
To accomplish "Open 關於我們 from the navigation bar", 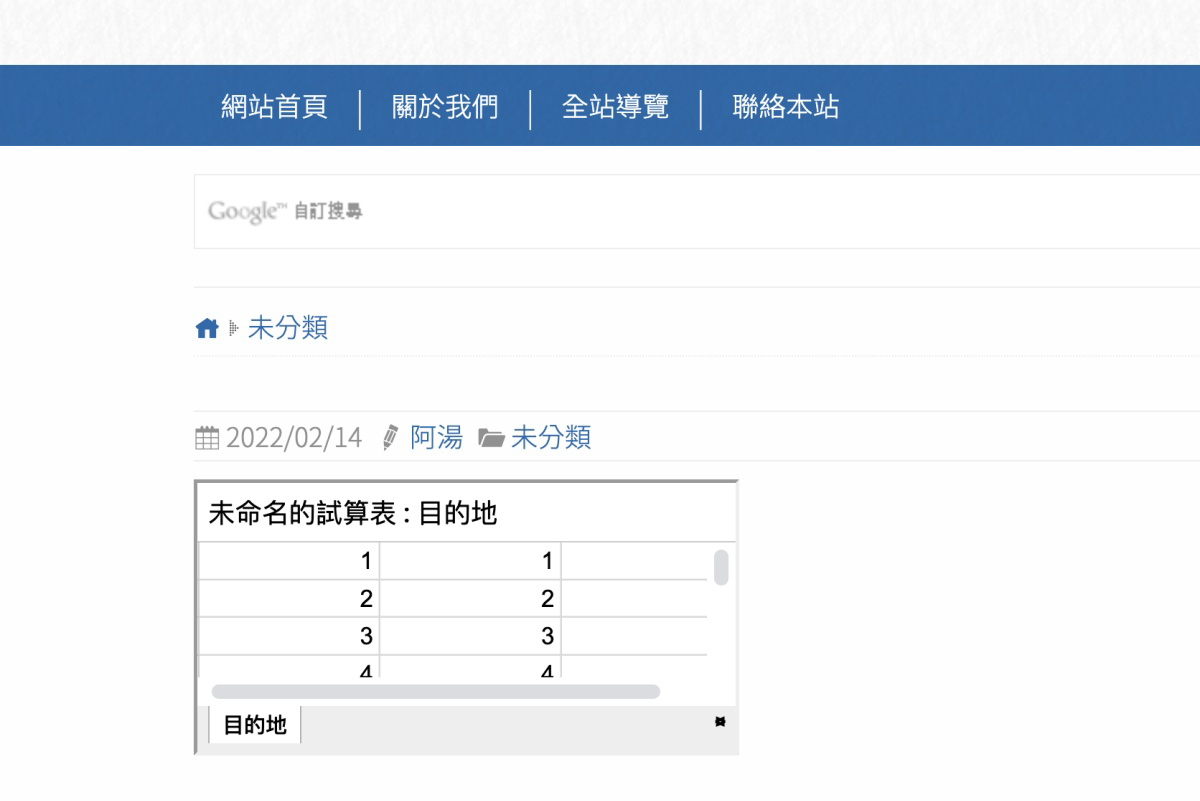I will (446, 106).
